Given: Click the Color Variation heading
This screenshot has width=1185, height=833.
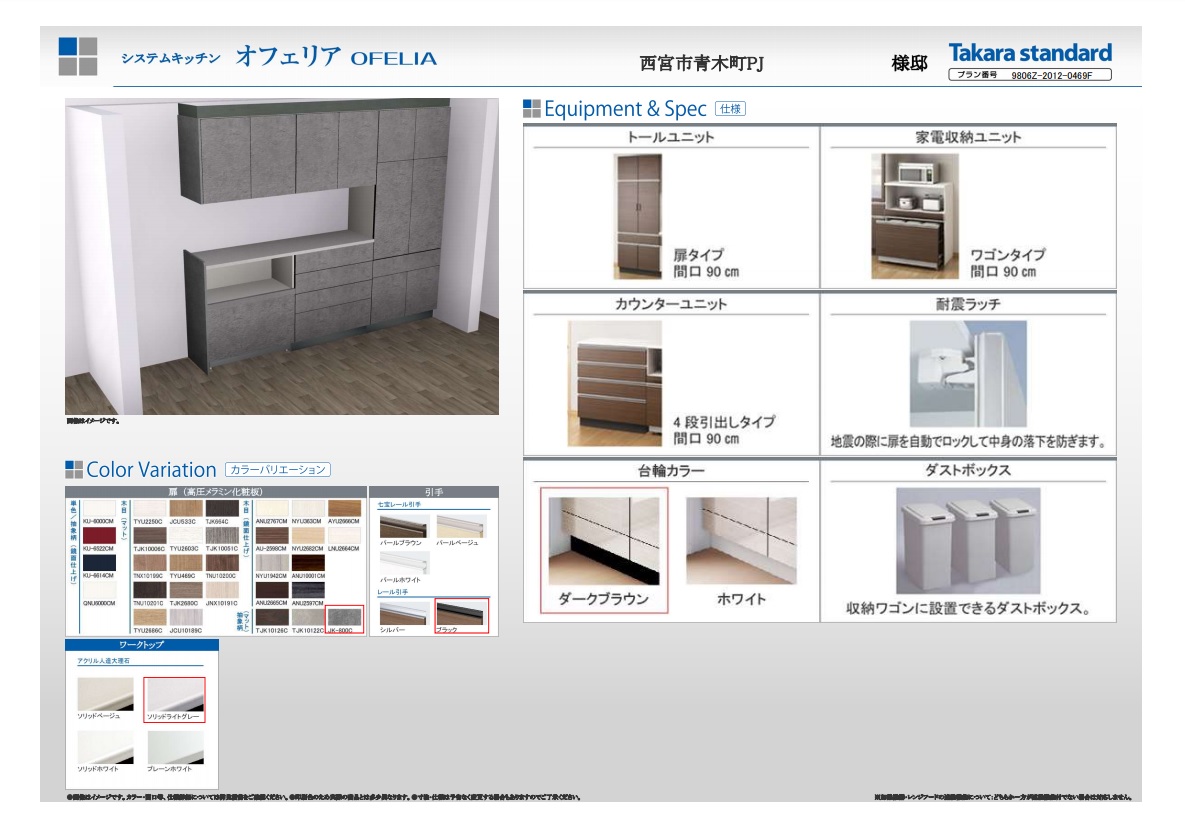Looking at the screenshot, I should pyautogui.click(x=151, y=469).
